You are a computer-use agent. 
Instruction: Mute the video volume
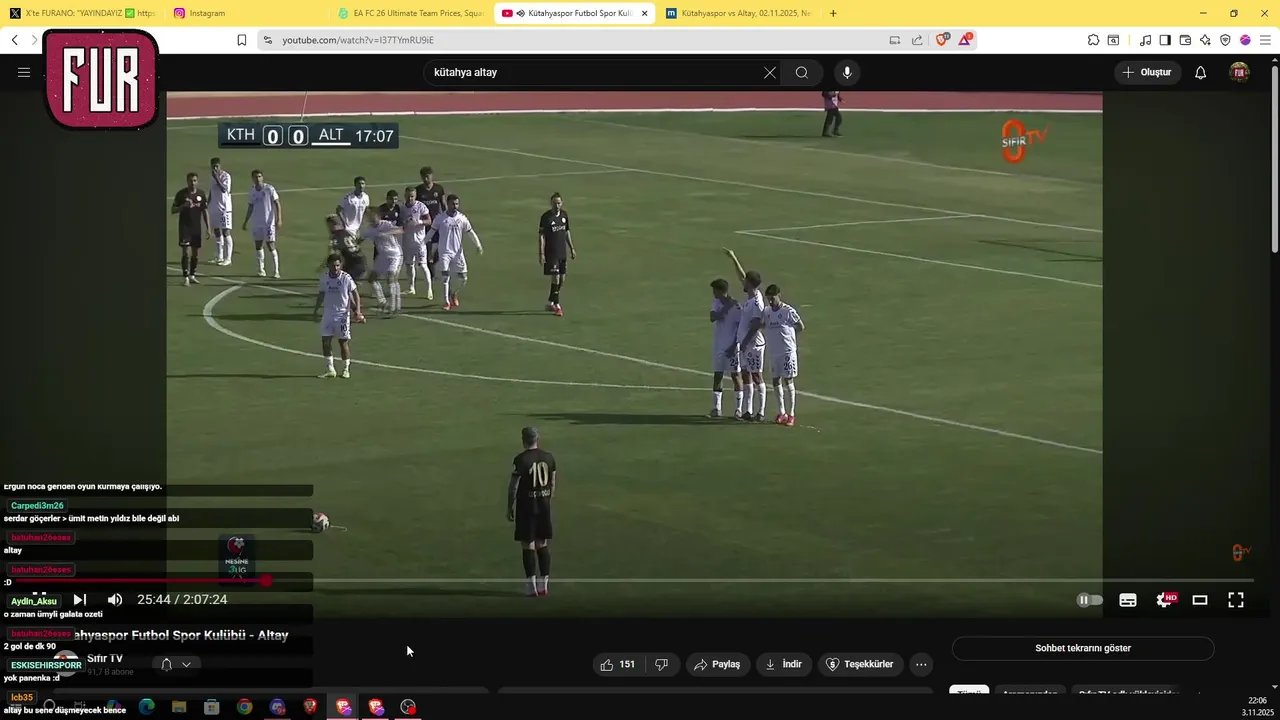[115, 600]
